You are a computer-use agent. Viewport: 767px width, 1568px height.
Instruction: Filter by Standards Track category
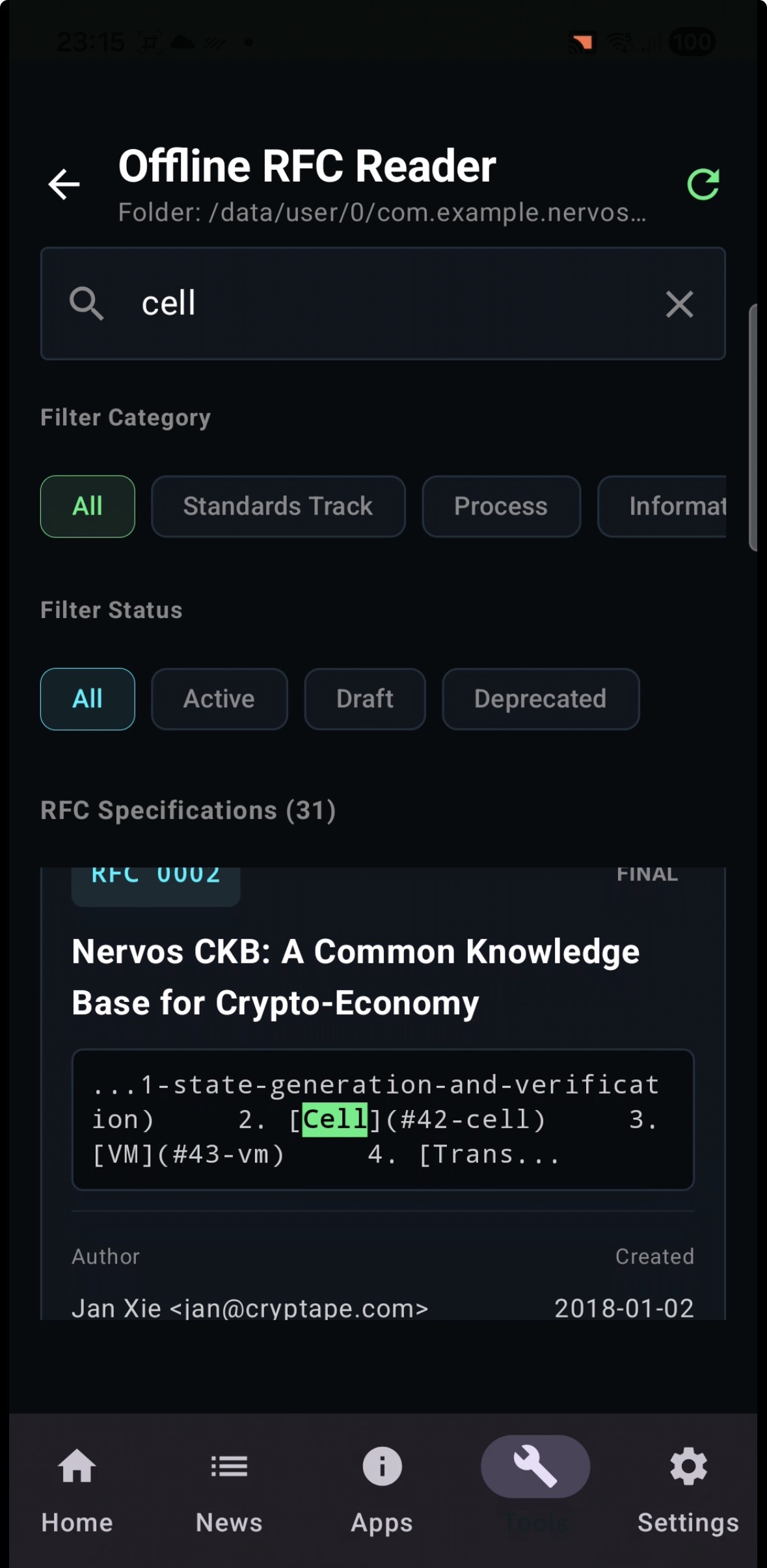pos(278,506)
